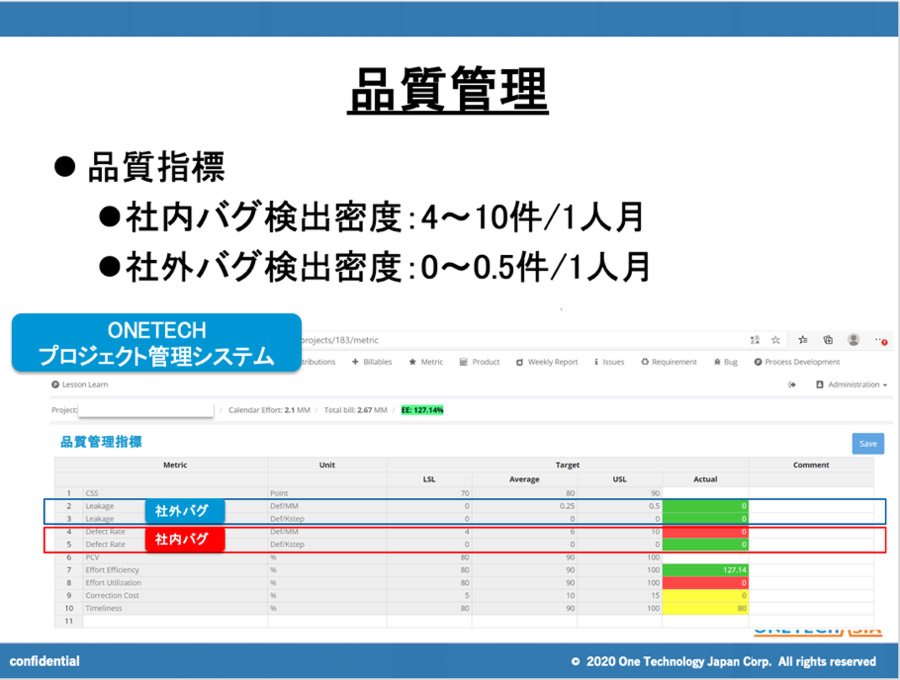Open the Product menu item
This screenshot has width=900, height=680.
480,362
